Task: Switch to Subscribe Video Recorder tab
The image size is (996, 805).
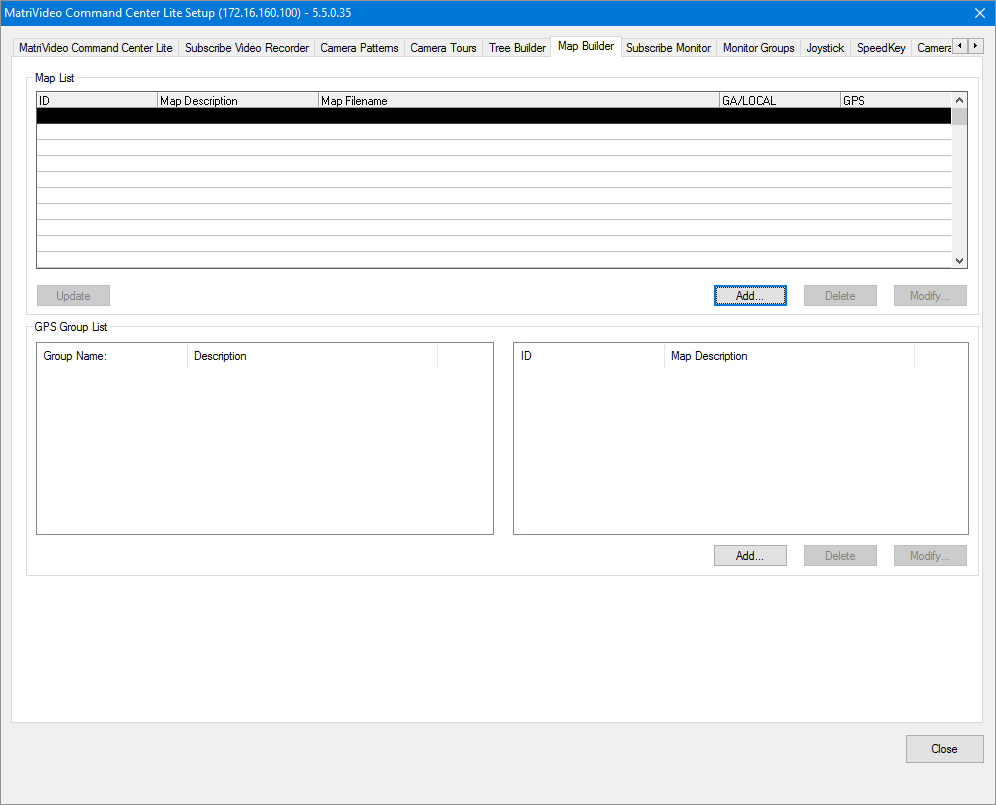Action: tap(247, 48)
